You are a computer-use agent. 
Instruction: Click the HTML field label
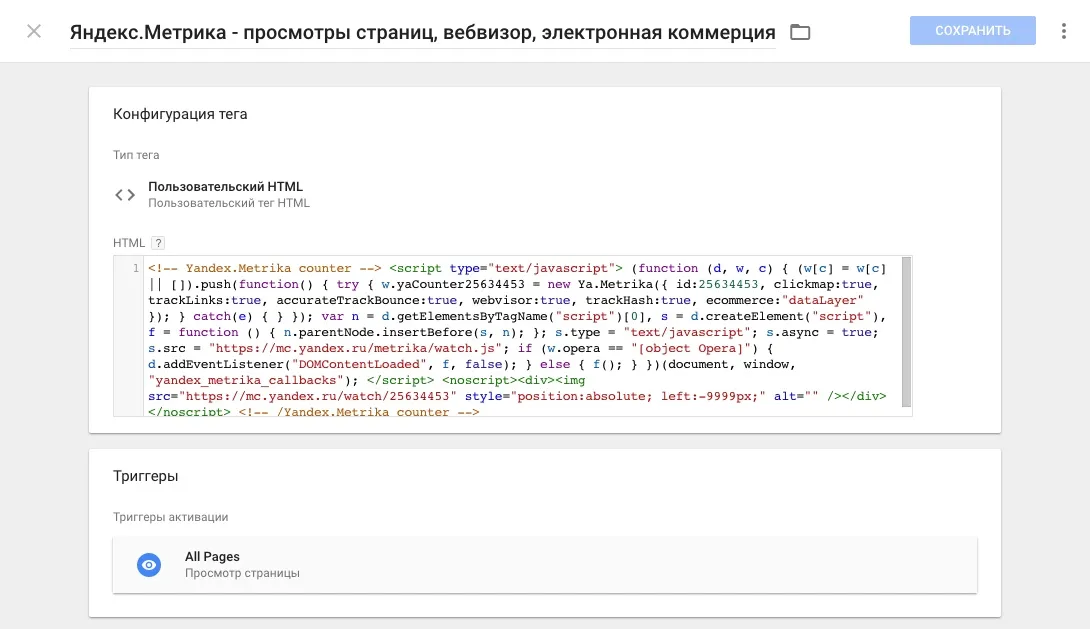click(131, 242)
